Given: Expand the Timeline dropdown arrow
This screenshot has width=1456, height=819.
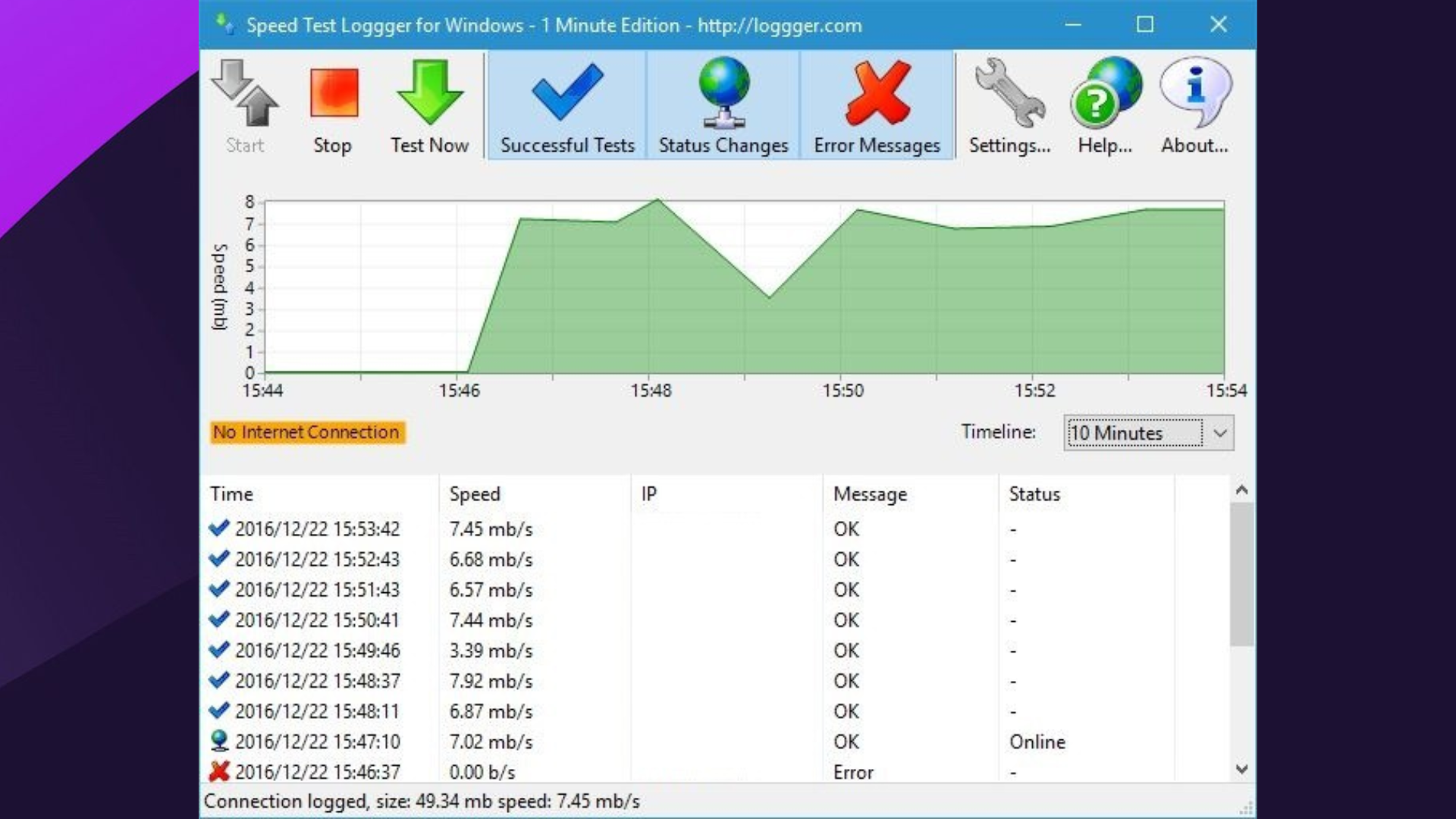Looking at the screenshot, I should click(1219, 433).
